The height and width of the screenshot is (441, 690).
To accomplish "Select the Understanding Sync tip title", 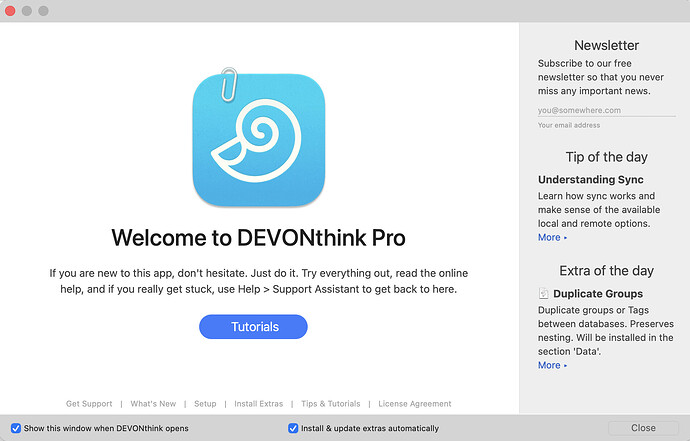I will tap(590, 180).
